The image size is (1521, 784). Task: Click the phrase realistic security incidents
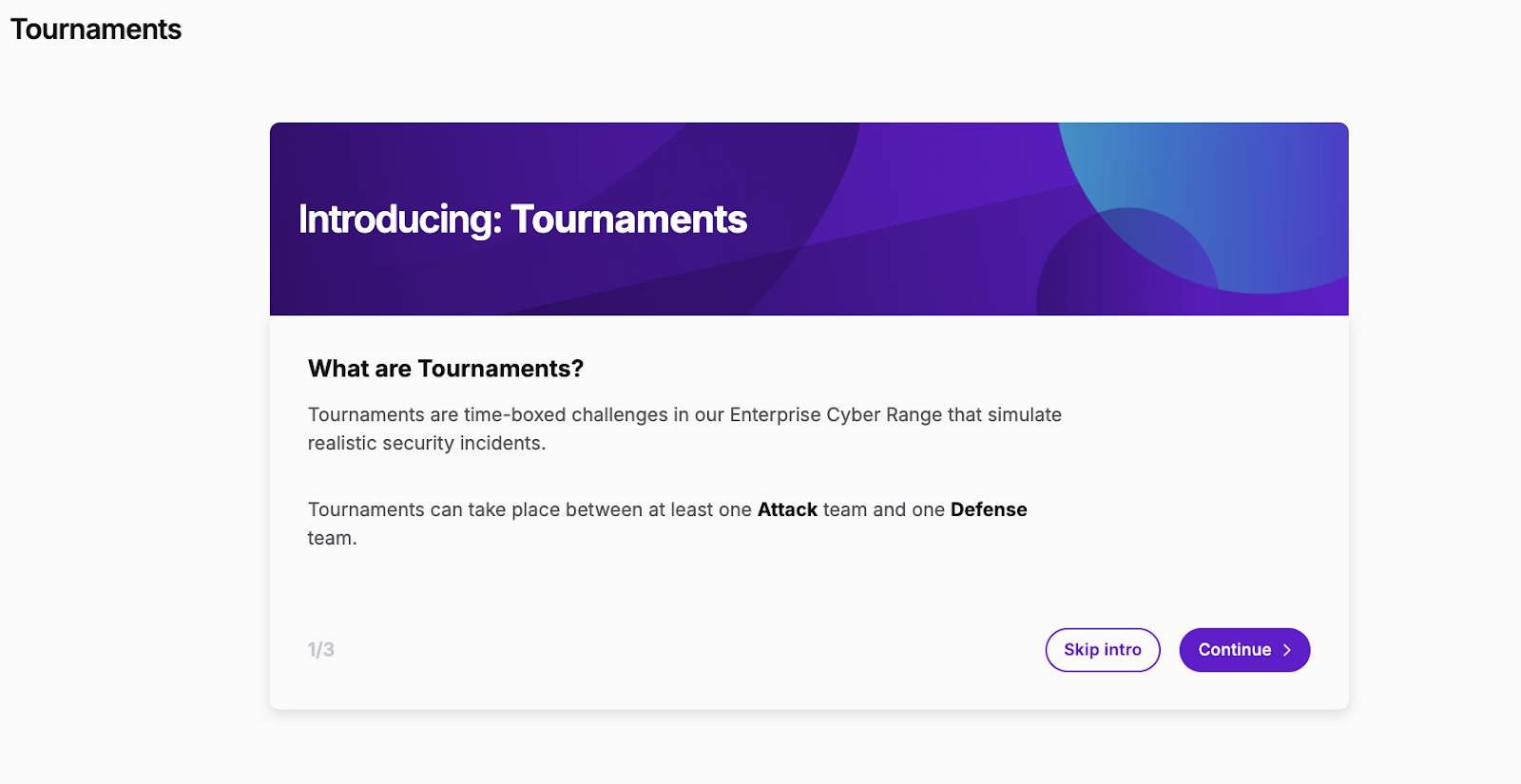coord(427,444)
